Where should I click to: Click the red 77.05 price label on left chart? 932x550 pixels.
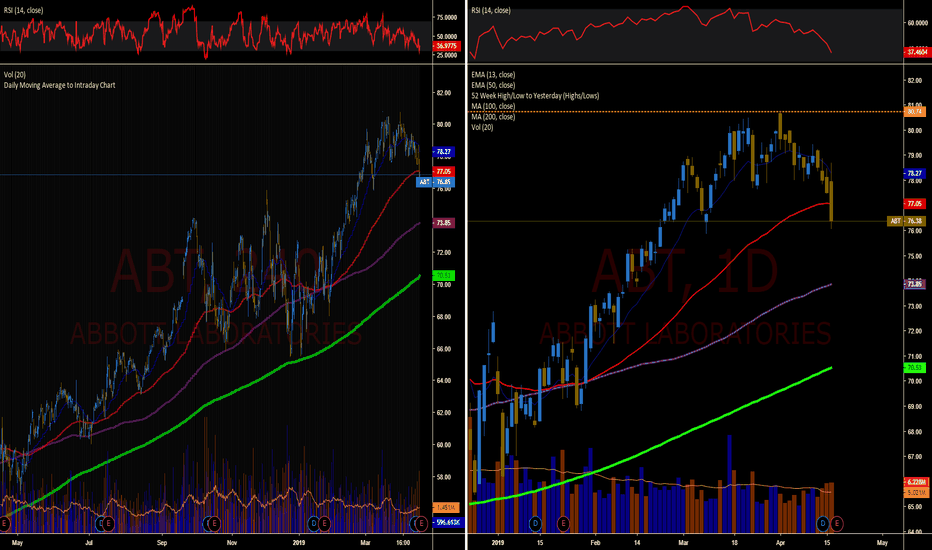pyautogui.click(x=443, y=171)
